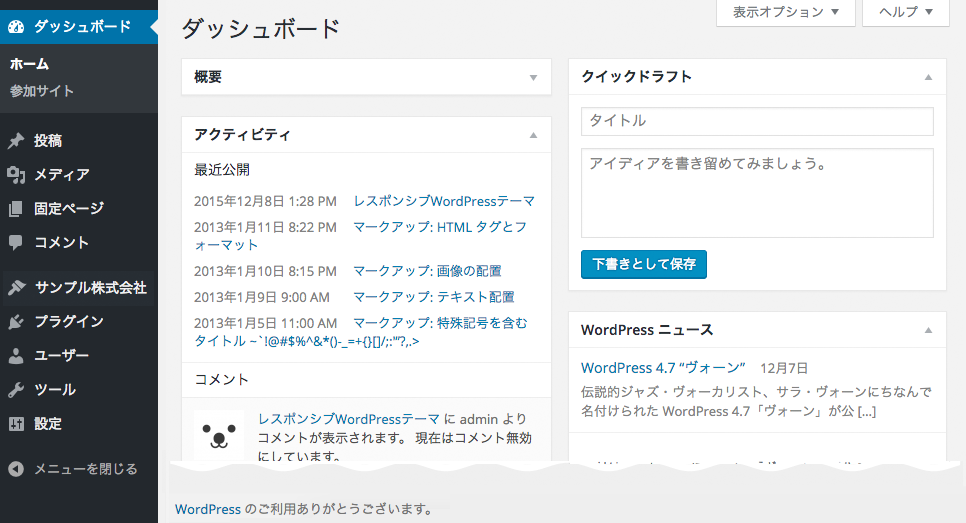The height and width of the screenshot is (523, 966).
Task: Collapse the アクティビティ widget
Action: pos(534,135)
